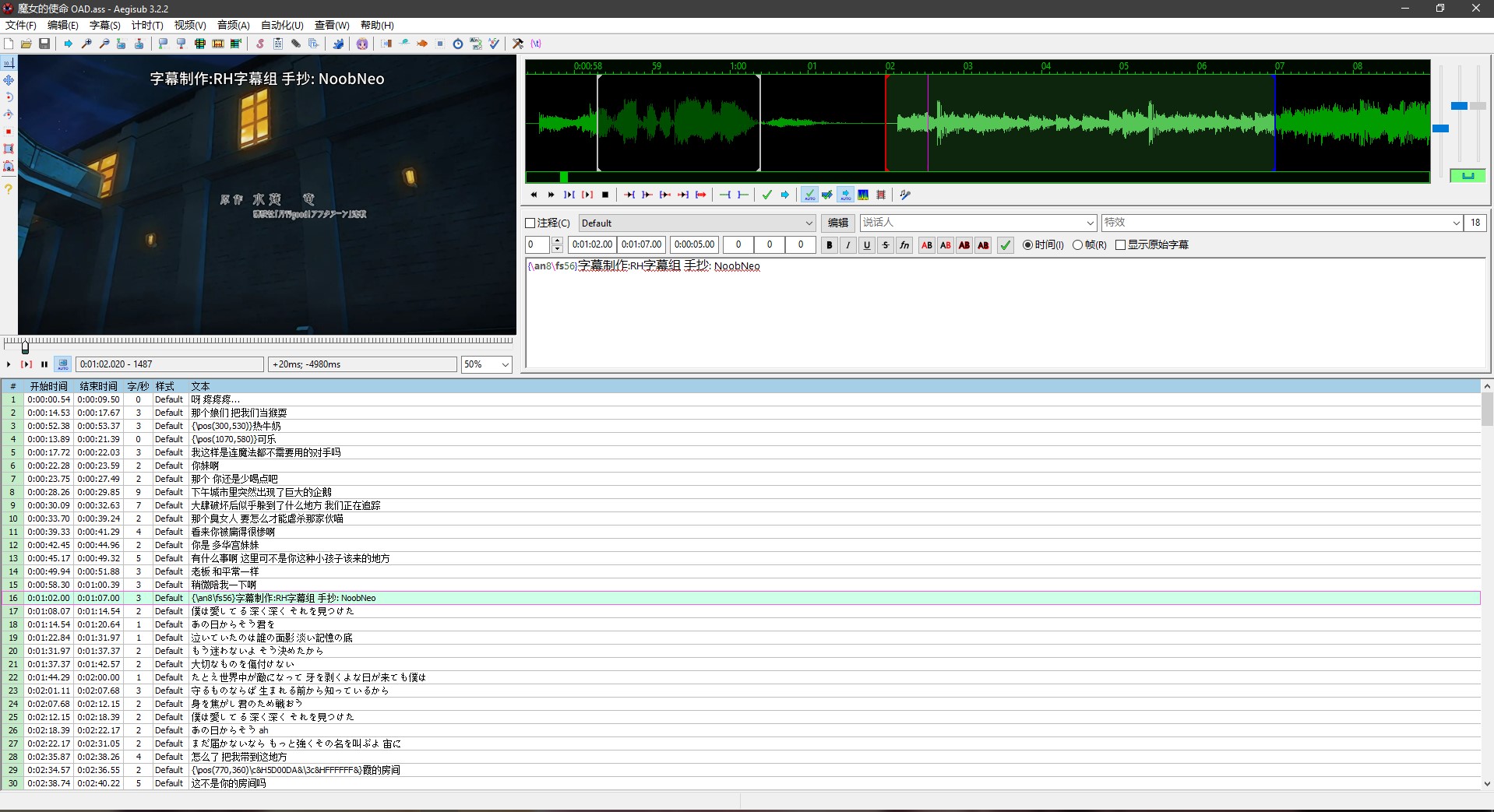Screen dimensions: 1494x812
Task: Stop audio playback in audio toolbar
Action: coord(605,195)
